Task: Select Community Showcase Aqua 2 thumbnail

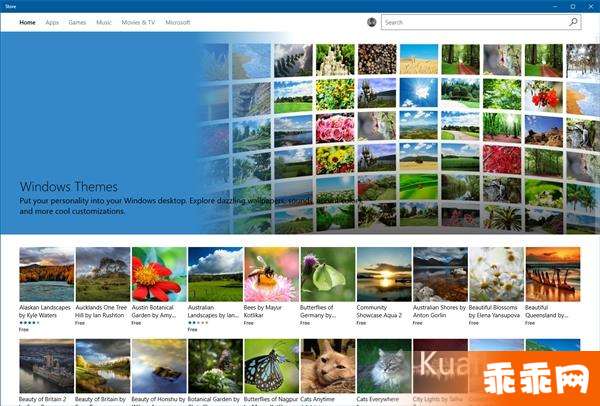Action: point(384,274)
